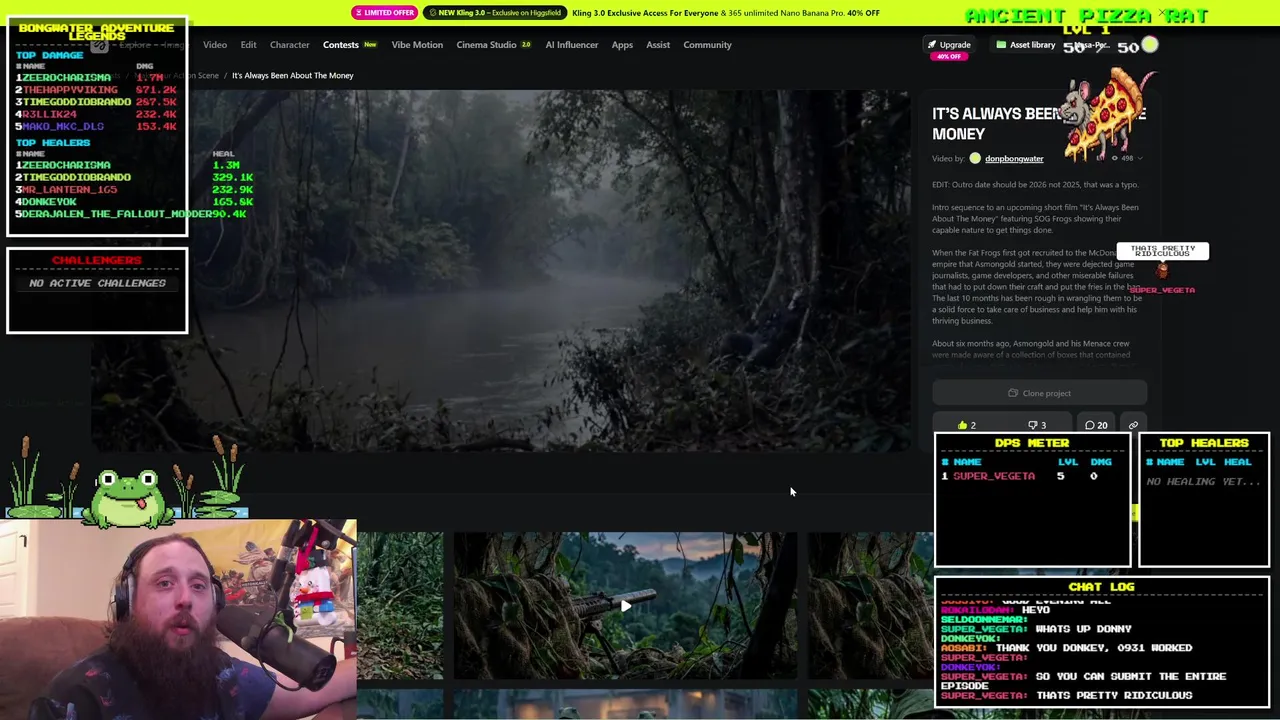
Task: Open Cinema Studio 2.0
Action: (493, 45)
